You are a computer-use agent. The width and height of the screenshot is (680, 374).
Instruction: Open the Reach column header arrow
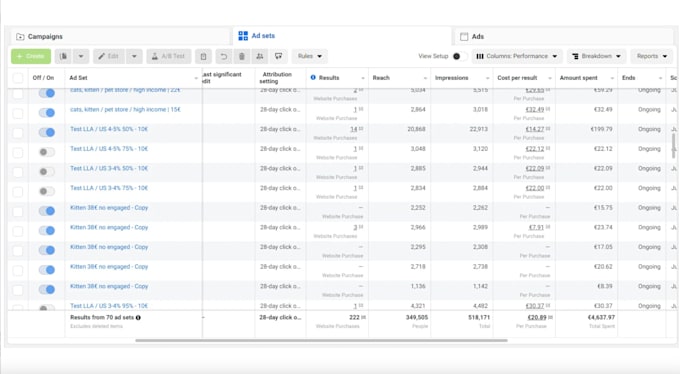click(x=425, y=78)
